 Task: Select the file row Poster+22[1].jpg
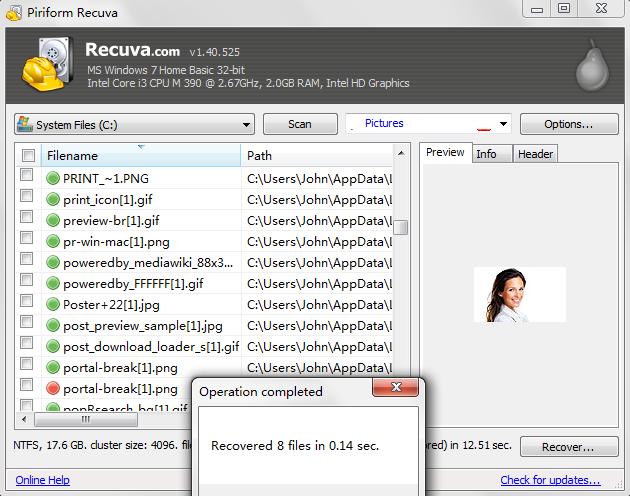click(204, 304)
